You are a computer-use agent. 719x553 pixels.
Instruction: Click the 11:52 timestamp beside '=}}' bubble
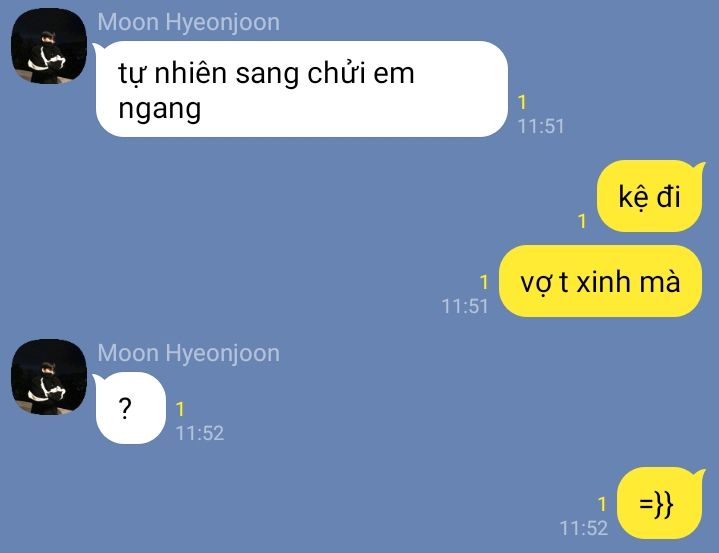tap(584, 528)
